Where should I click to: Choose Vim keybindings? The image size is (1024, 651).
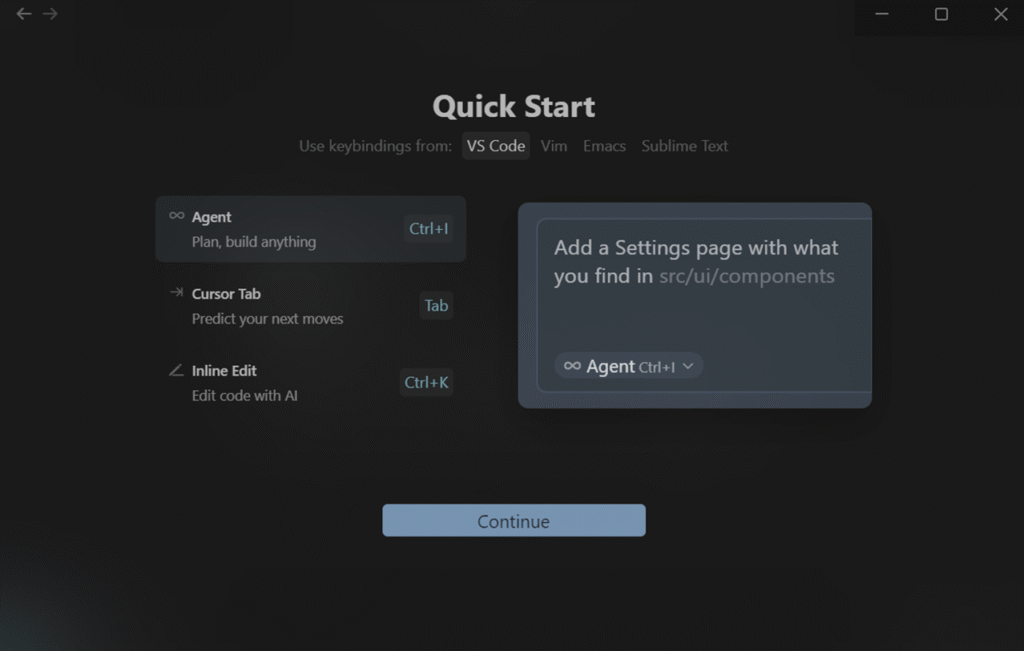(x=554, y=146)
